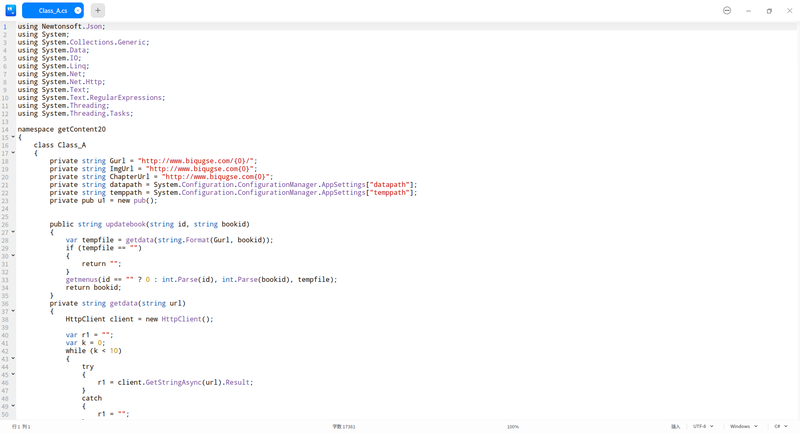This screenshot has width=800, height=433.
Task: Add a new tab with plus button
Action: click(x=97, y=10)
